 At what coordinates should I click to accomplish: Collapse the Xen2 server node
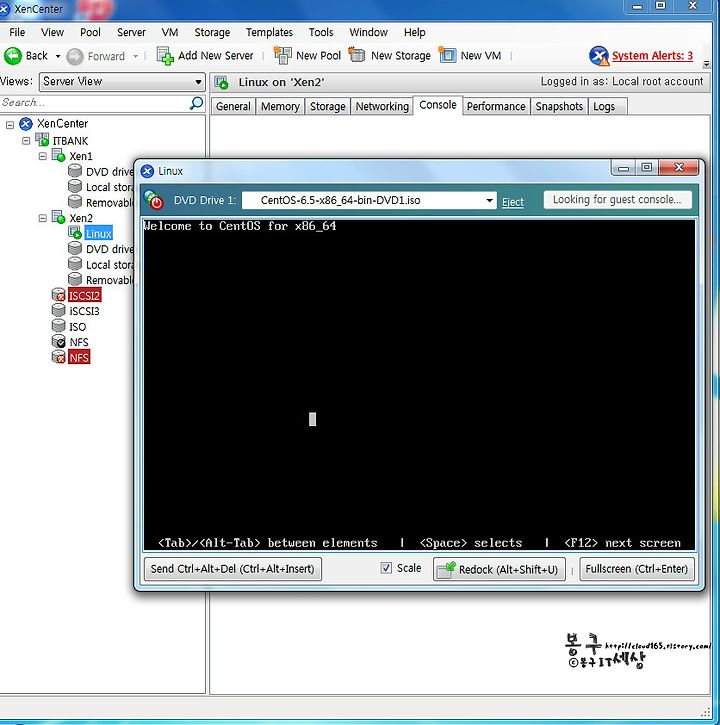pyautogui.click(x=43, y=218)
